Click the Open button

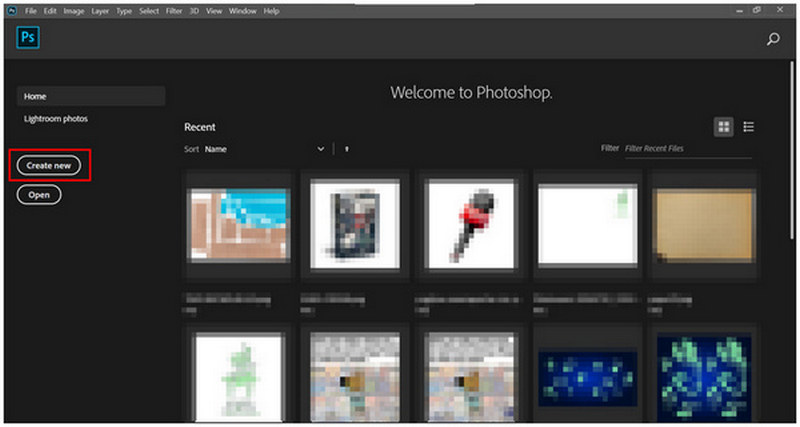point(39,195)
